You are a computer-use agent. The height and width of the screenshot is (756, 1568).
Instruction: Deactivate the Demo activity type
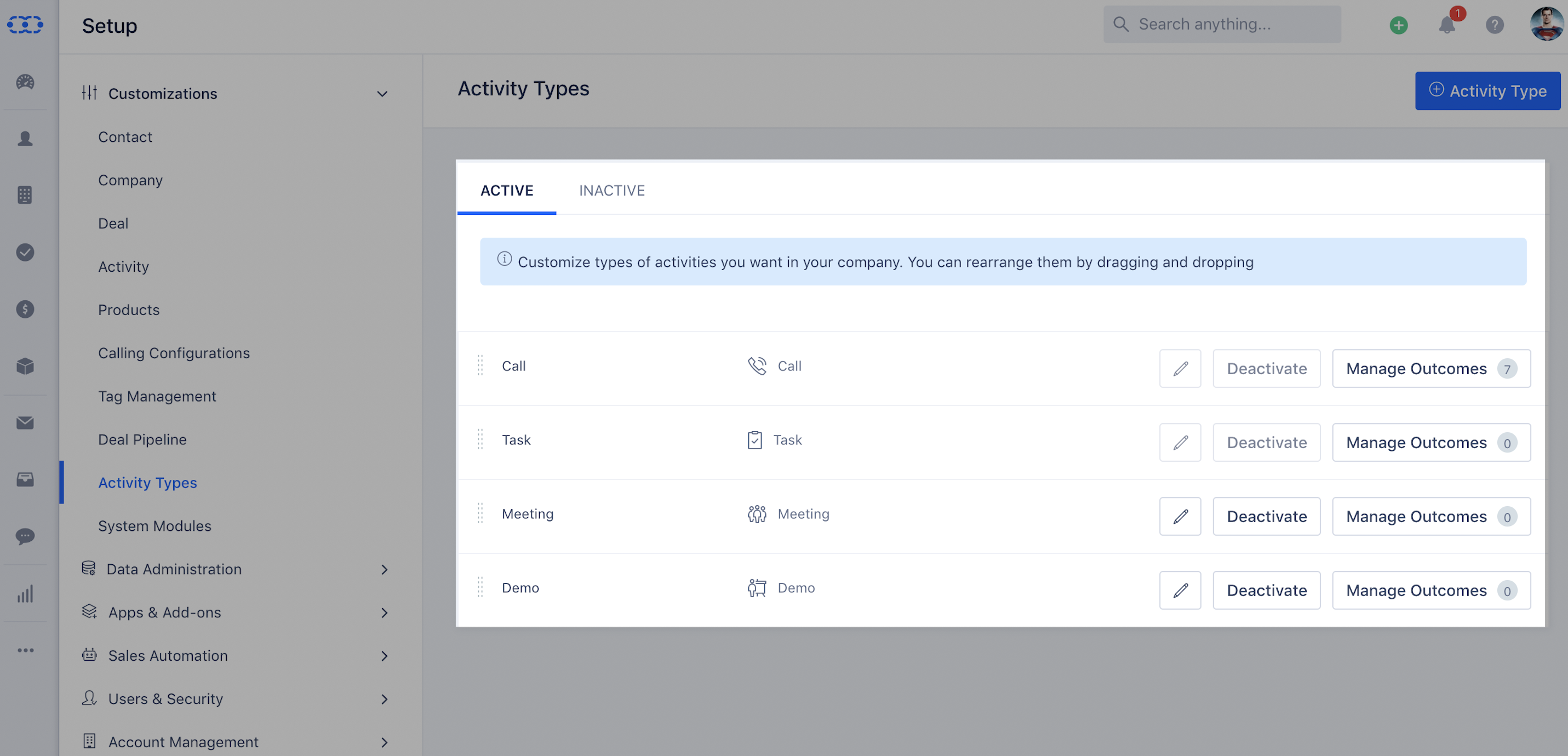[1267, 590]
